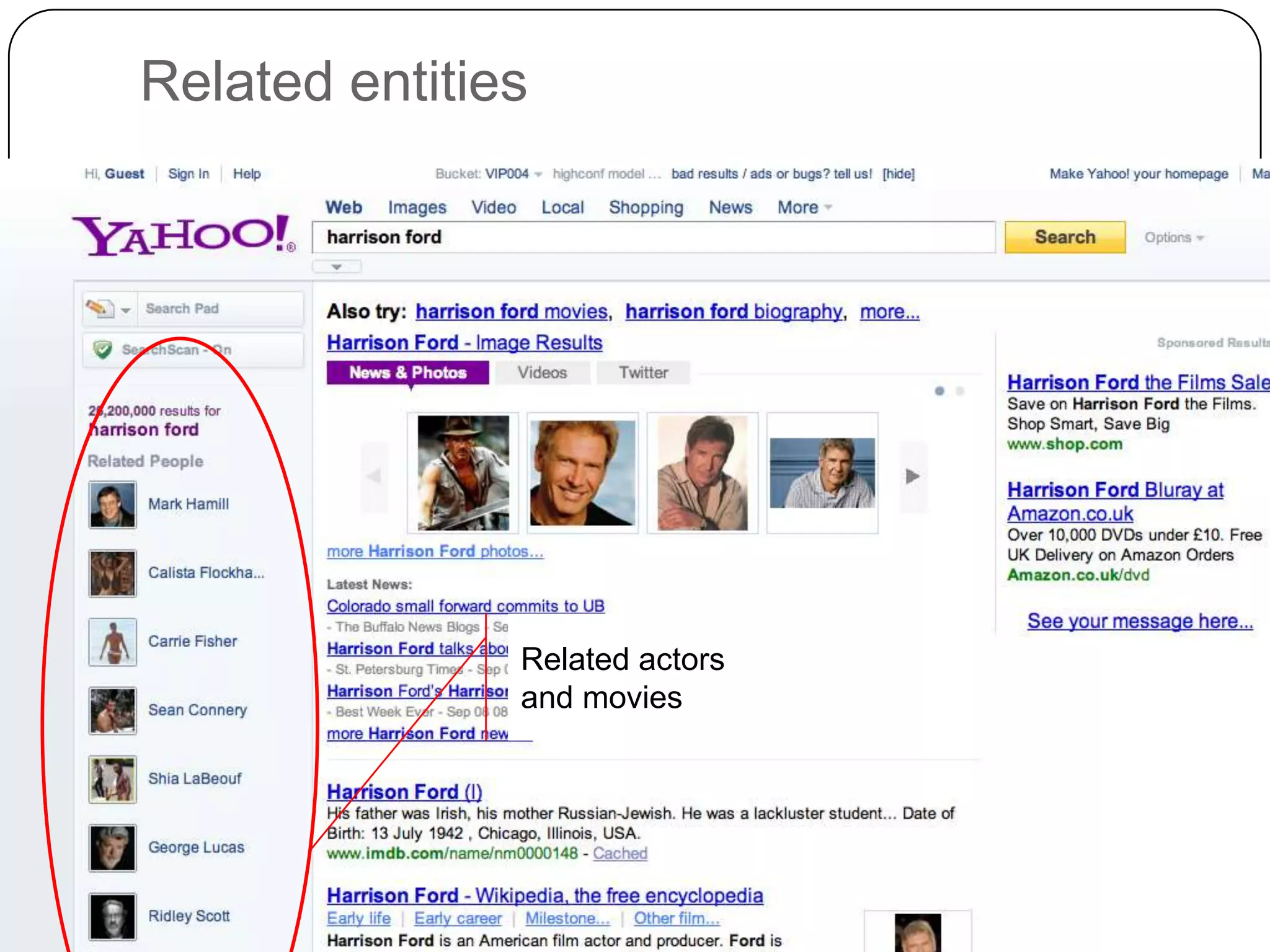The width and height of the screenshot is (1270, 952).
Task: Click the Sign In link
Action: [x=189, y=174]
